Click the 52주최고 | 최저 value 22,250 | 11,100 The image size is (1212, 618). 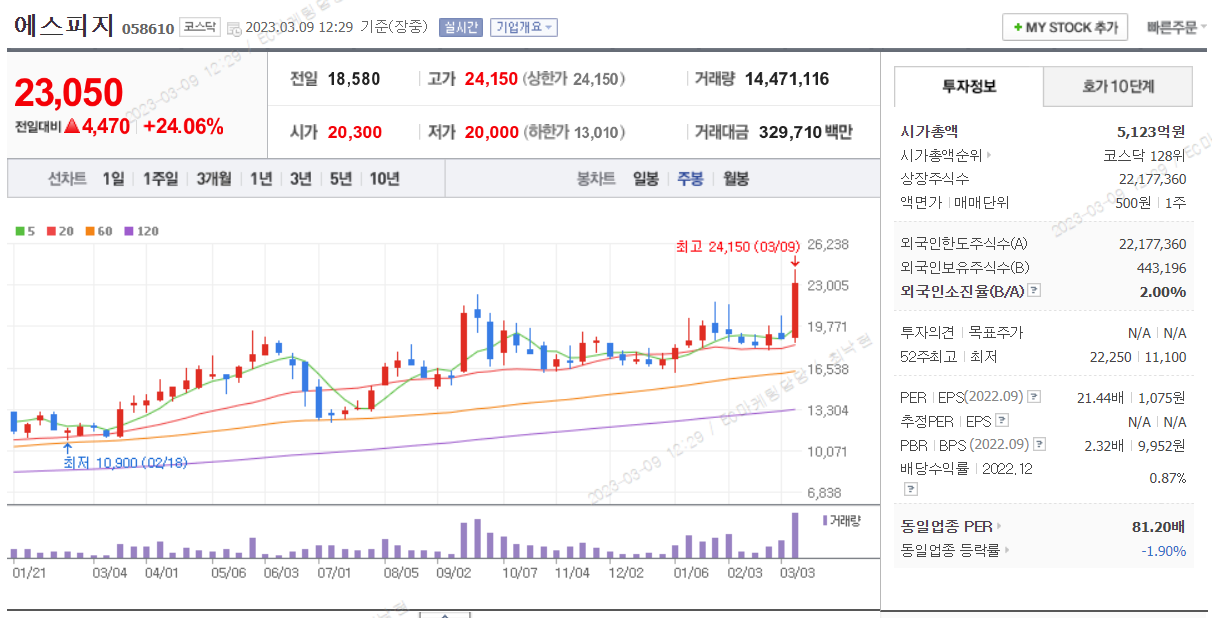pyautogui.click(x=1138, y=356)
